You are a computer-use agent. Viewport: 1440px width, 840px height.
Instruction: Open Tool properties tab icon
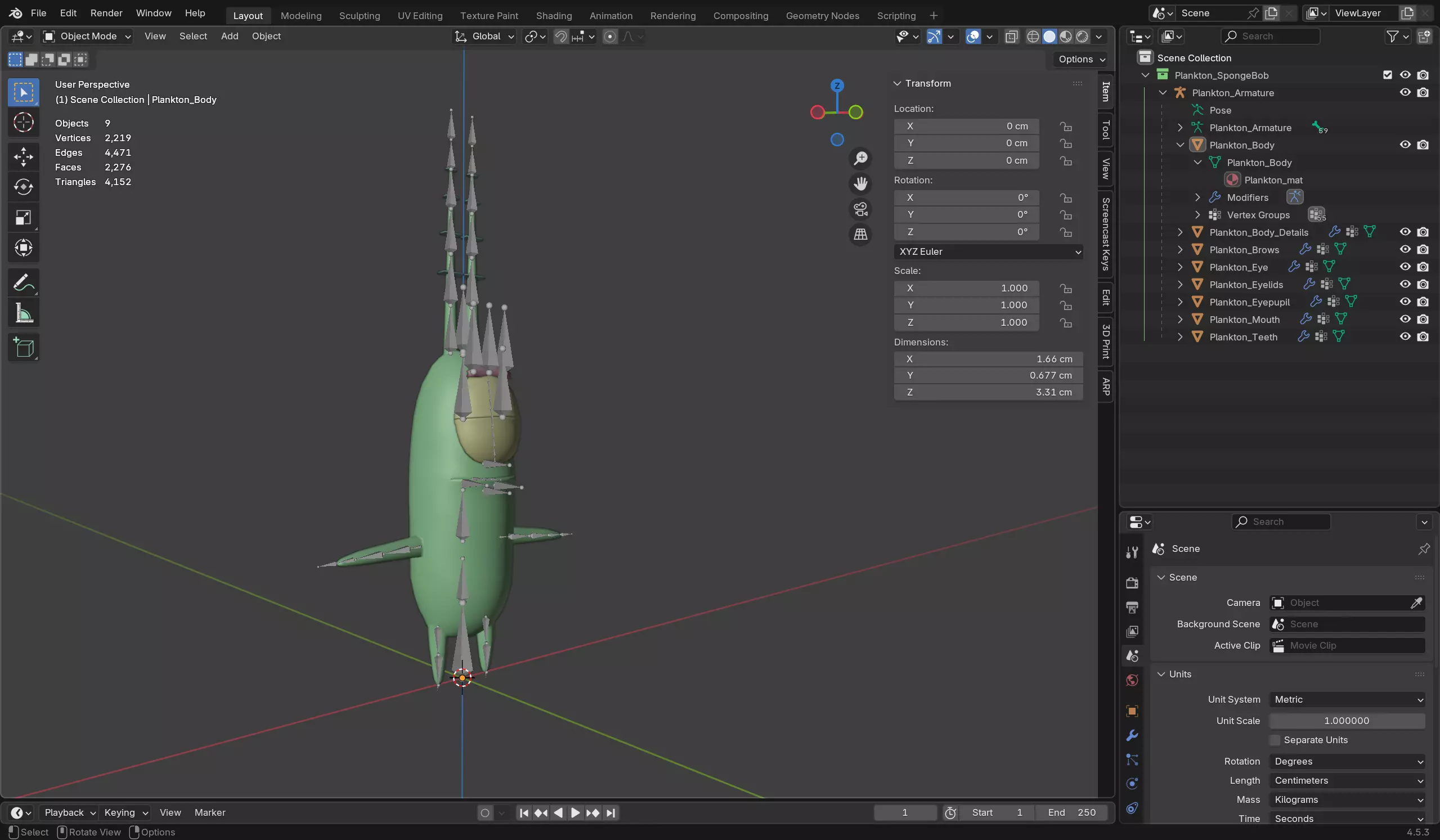pos(1132,552)
